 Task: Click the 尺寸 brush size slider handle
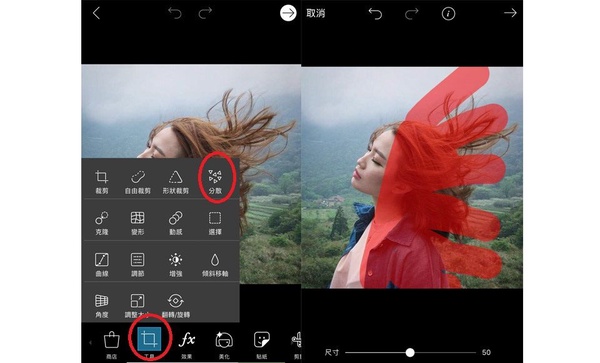[x=410, y=352]
